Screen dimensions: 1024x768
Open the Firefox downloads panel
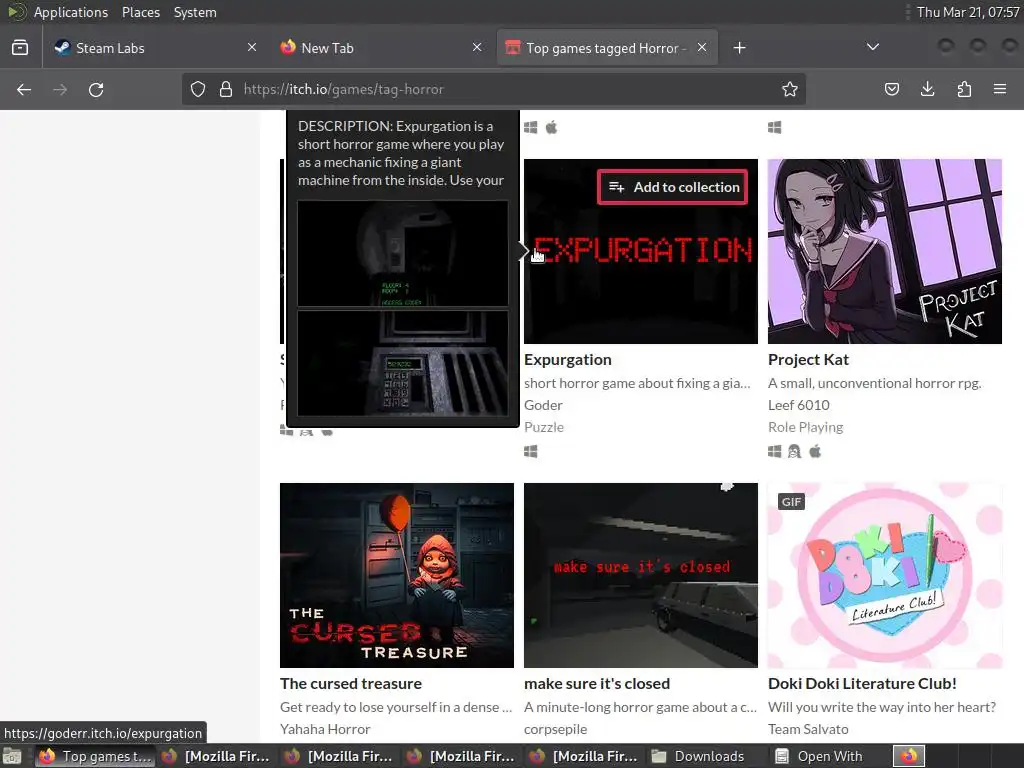pos(927,89)
